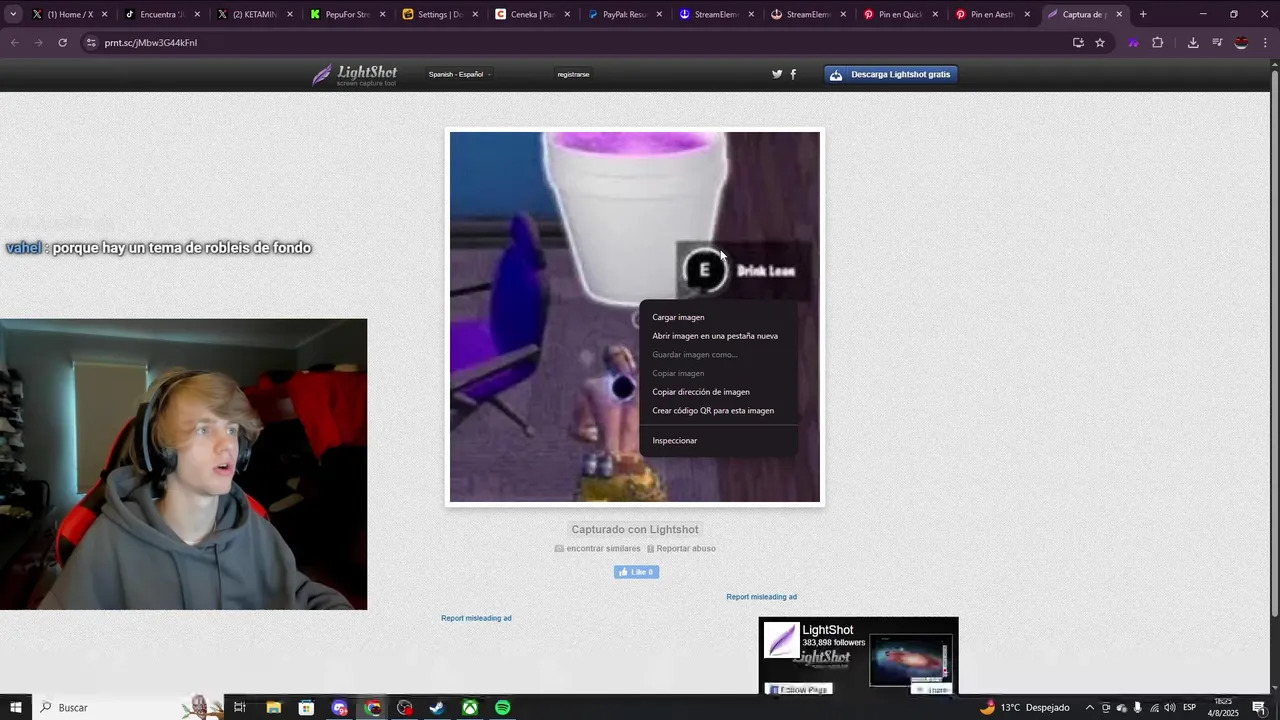The image size is (1280, 720).
Task: Click the microphone icon in the tray
Action: (x=1138, y=707)
